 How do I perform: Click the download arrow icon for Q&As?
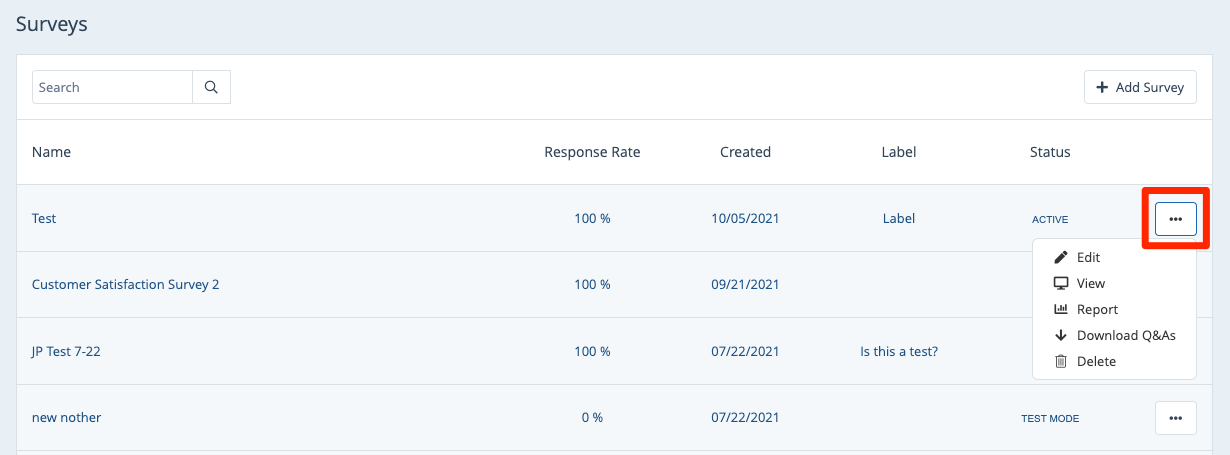pos(1061,335)
